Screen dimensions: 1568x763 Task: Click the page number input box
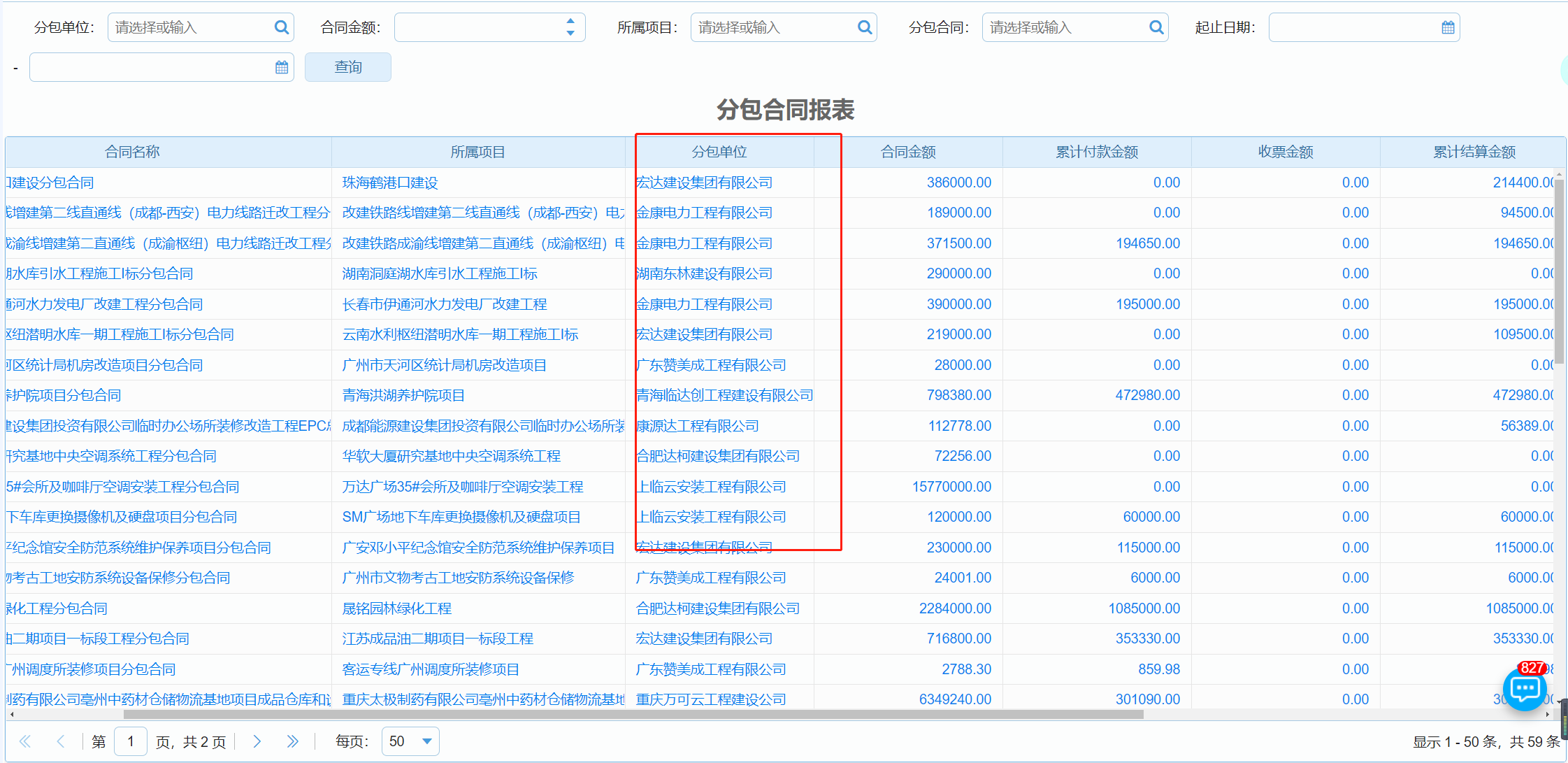[x=130, y=741]
